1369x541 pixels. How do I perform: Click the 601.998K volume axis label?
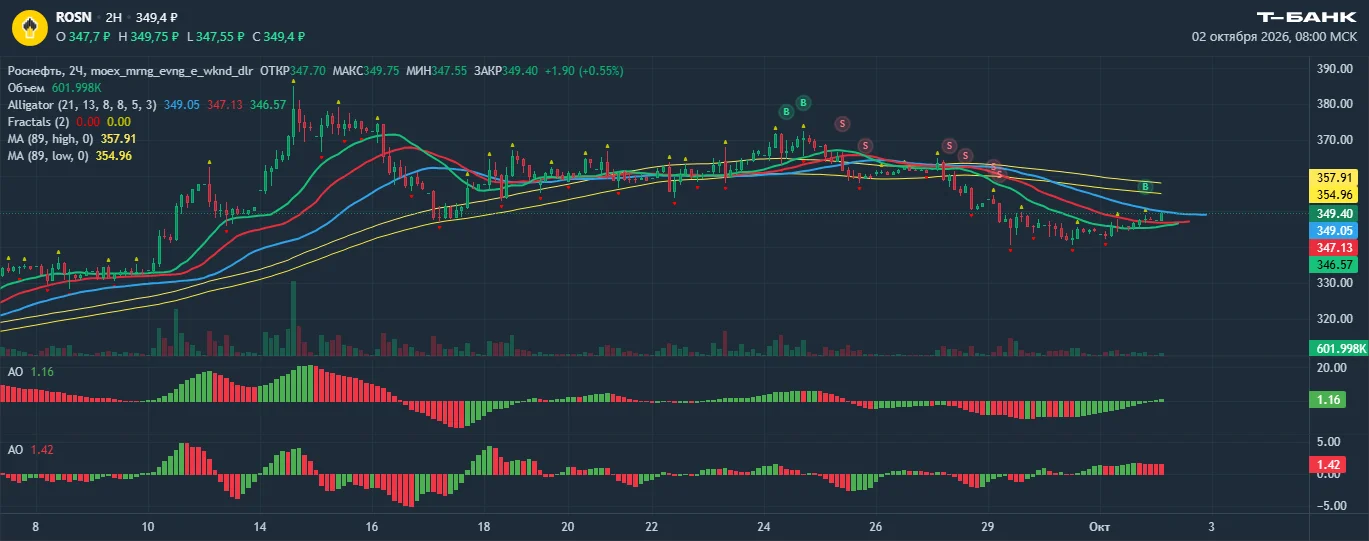pyautogui.click(x=1337, y=348)
